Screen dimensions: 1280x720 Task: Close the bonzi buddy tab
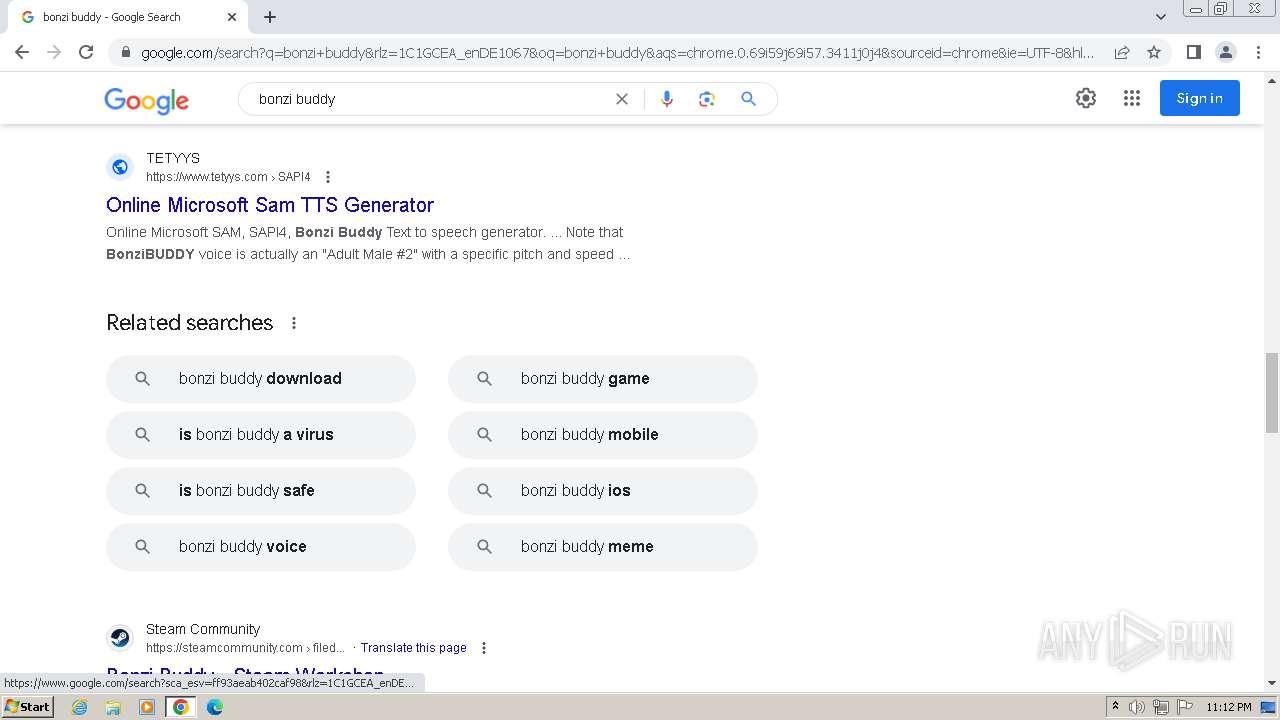point(232,17)
